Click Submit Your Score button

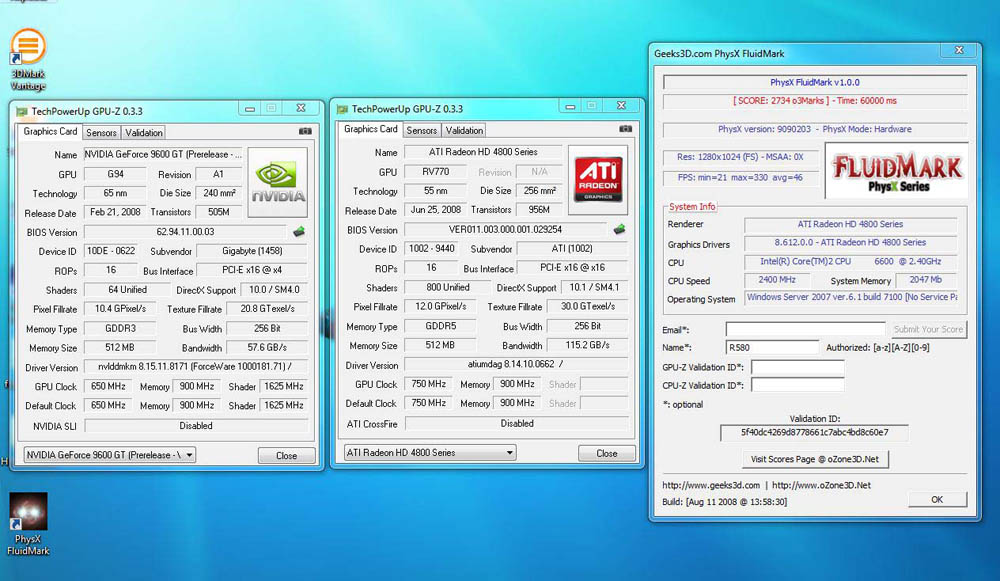click(928, 329)
